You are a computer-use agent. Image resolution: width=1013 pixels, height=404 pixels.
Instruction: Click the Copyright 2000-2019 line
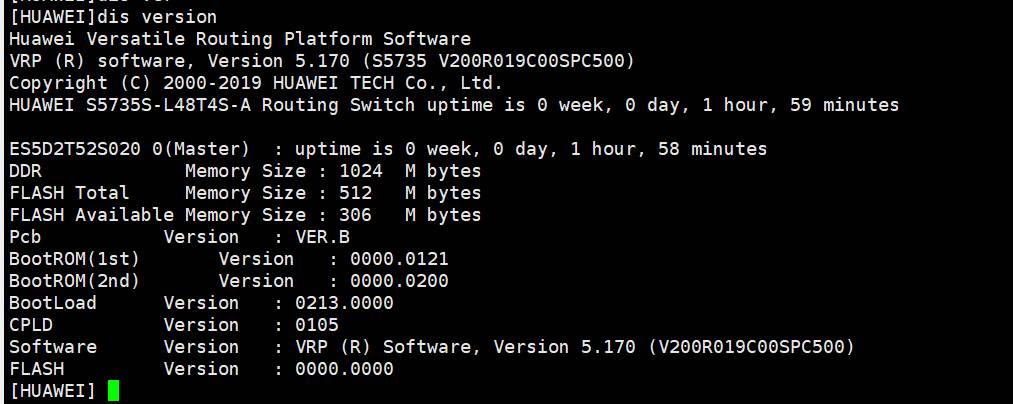[x=256, y=83]
